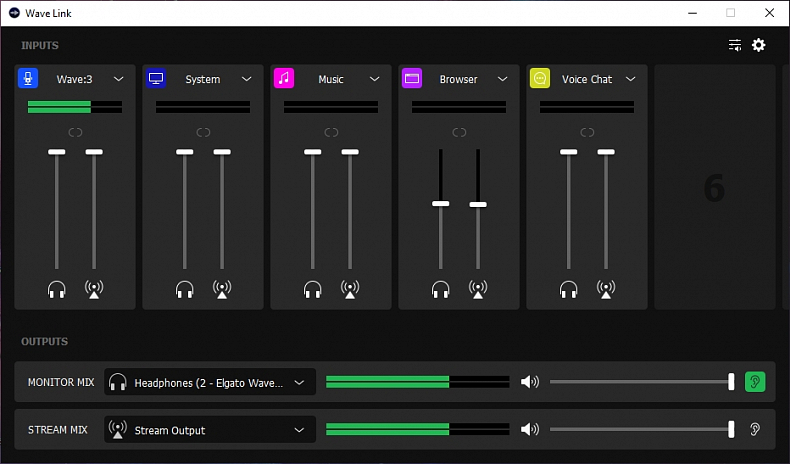The image size is (790, 464).
Task: Click the Wave:3 stream fader handle
Action: point(94,152)
